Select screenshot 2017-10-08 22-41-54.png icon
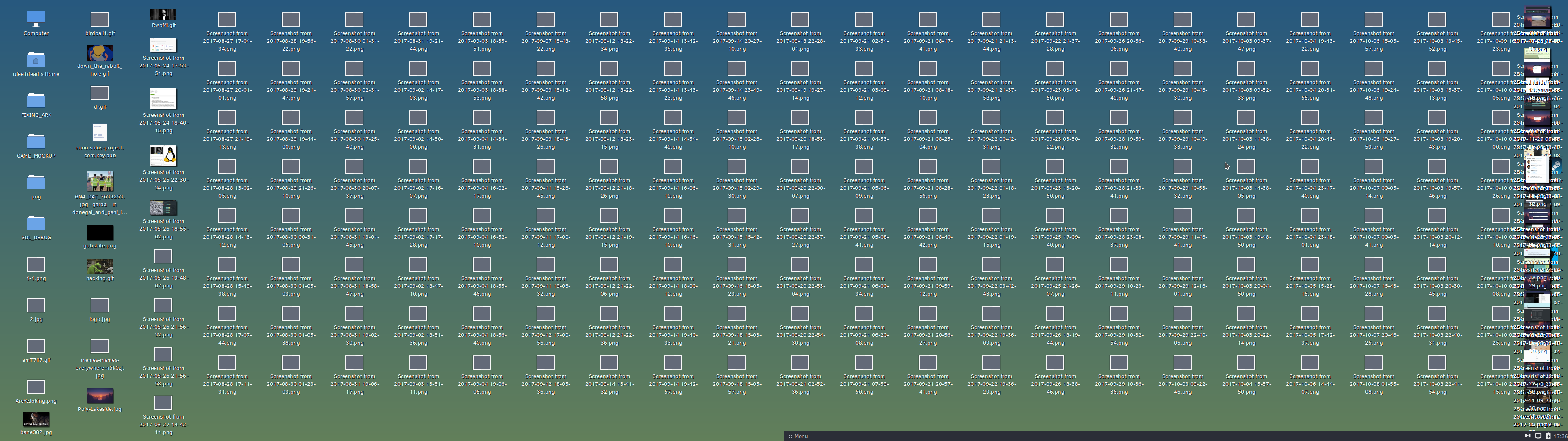The image size is (1568, 441). [1437, 363]
